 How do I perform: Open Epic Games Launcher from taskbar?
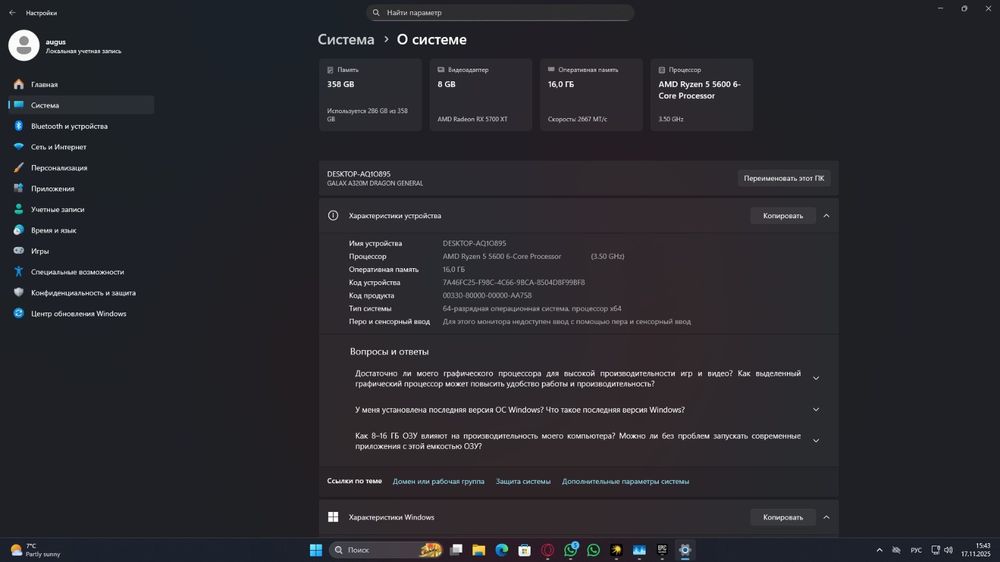pyautogui.click(x=662, y=550)
